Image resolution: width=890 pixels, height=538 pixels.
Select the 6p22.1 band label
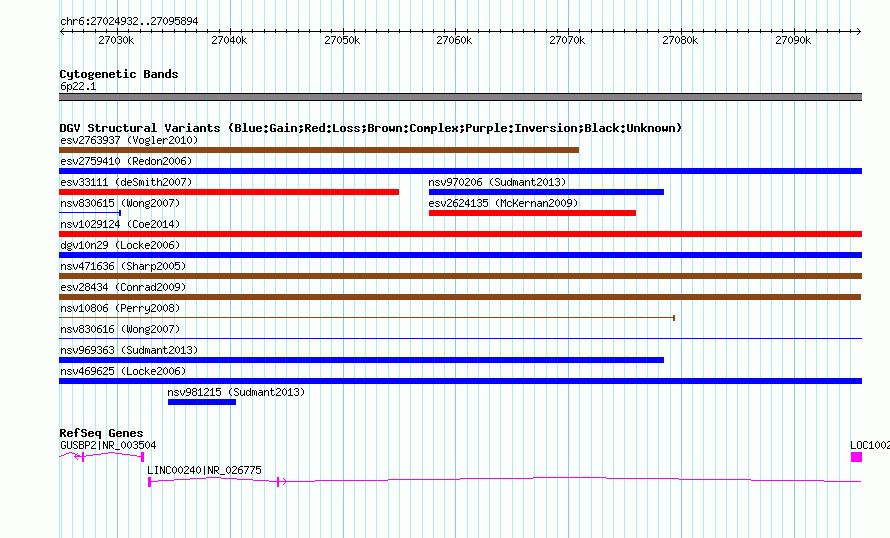pos(78,86)
